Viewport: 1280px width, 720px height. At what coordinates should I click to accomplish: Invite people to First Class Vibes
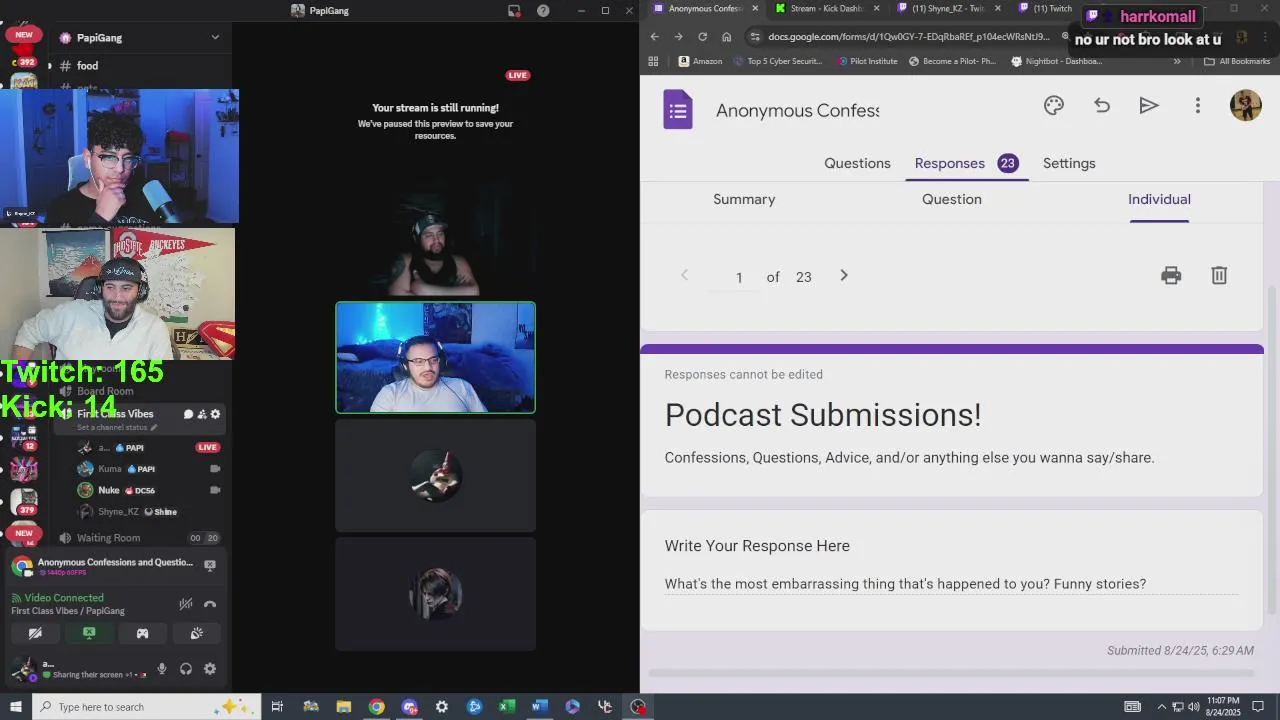coord(201,414)
